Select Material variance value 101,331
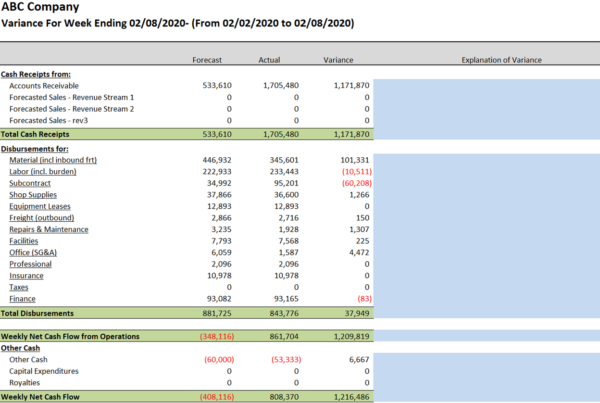This screenshot has width=600, height=403. coord(355,160)
